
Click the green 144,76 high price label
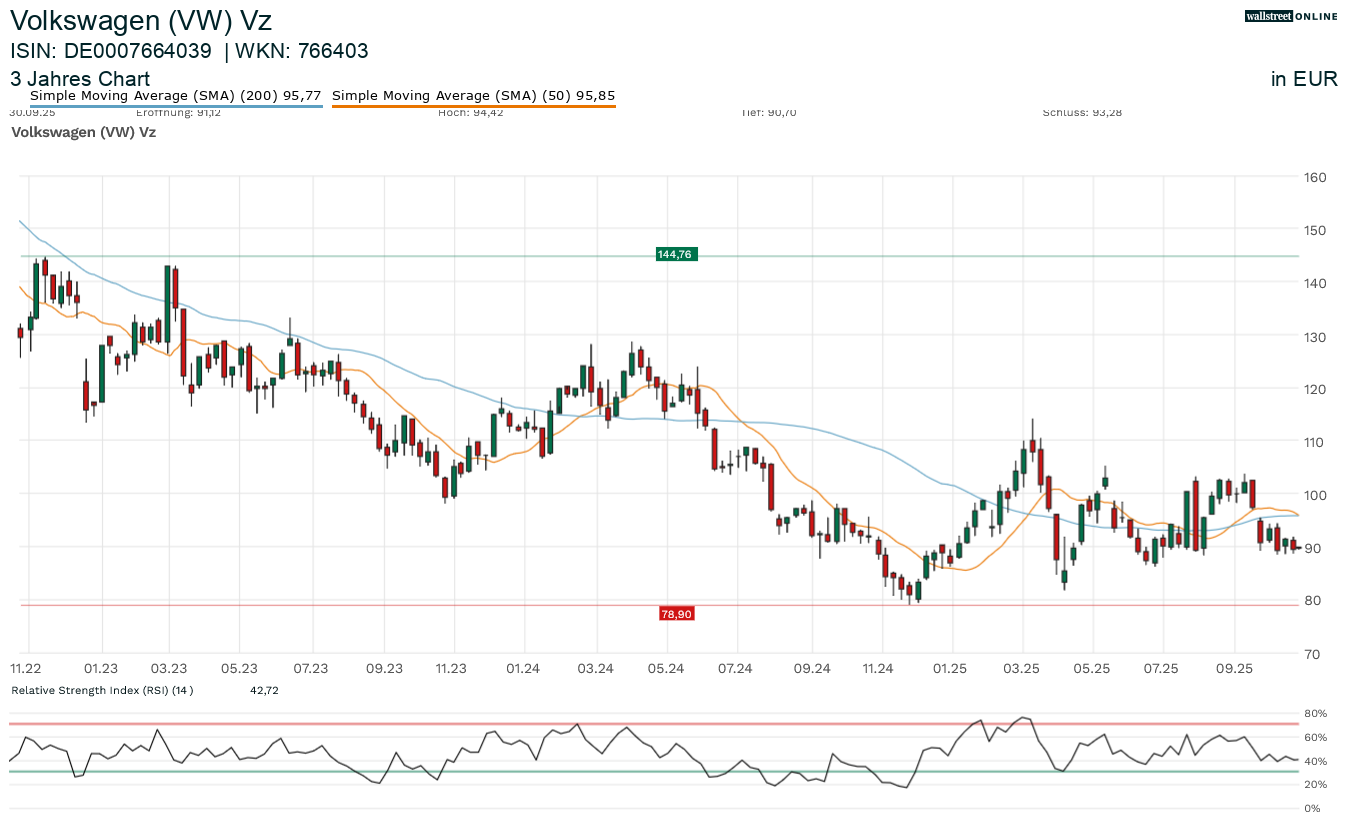pos(675,255)
